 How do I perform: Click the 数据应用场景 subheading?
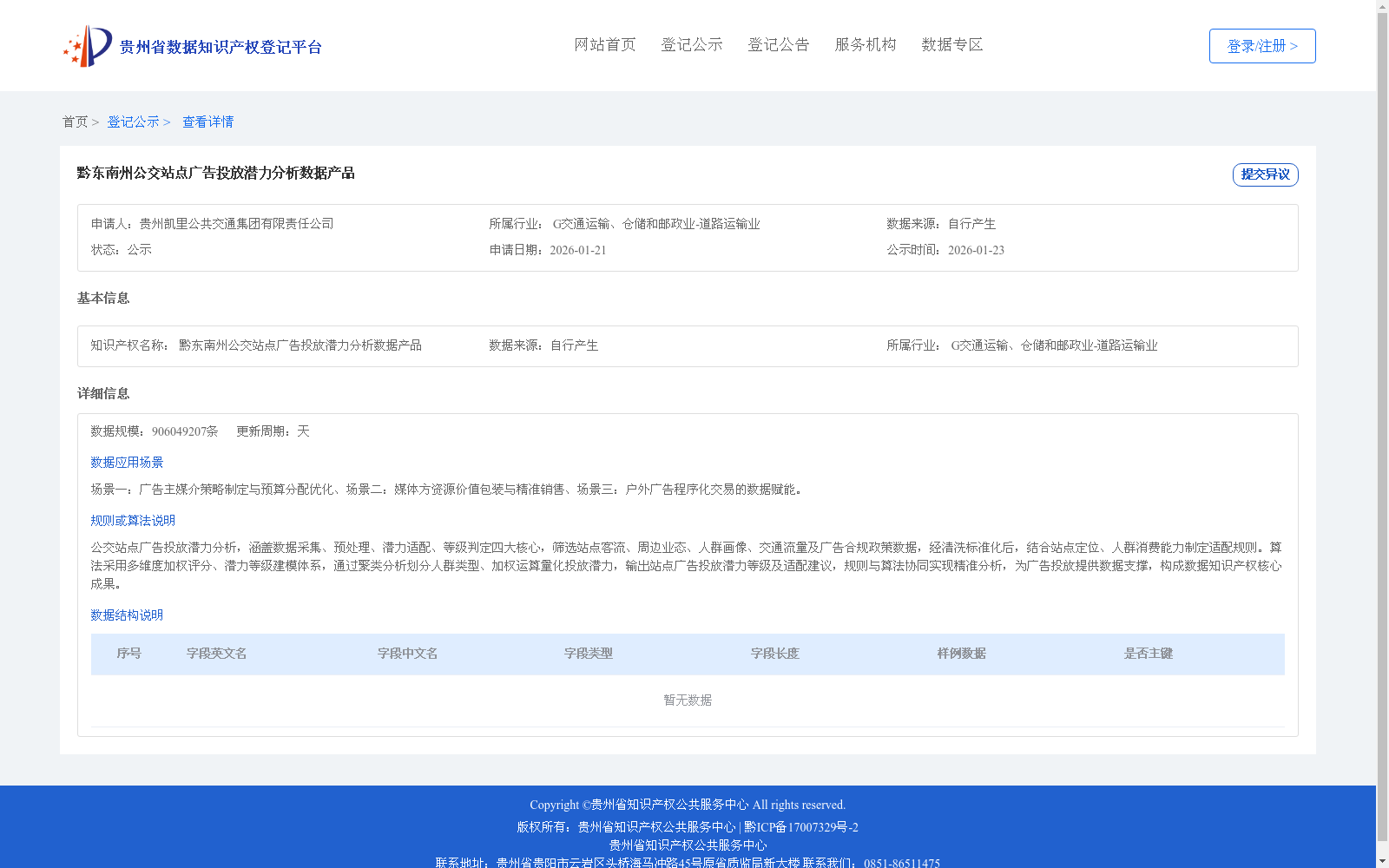(x=127, y=463)
